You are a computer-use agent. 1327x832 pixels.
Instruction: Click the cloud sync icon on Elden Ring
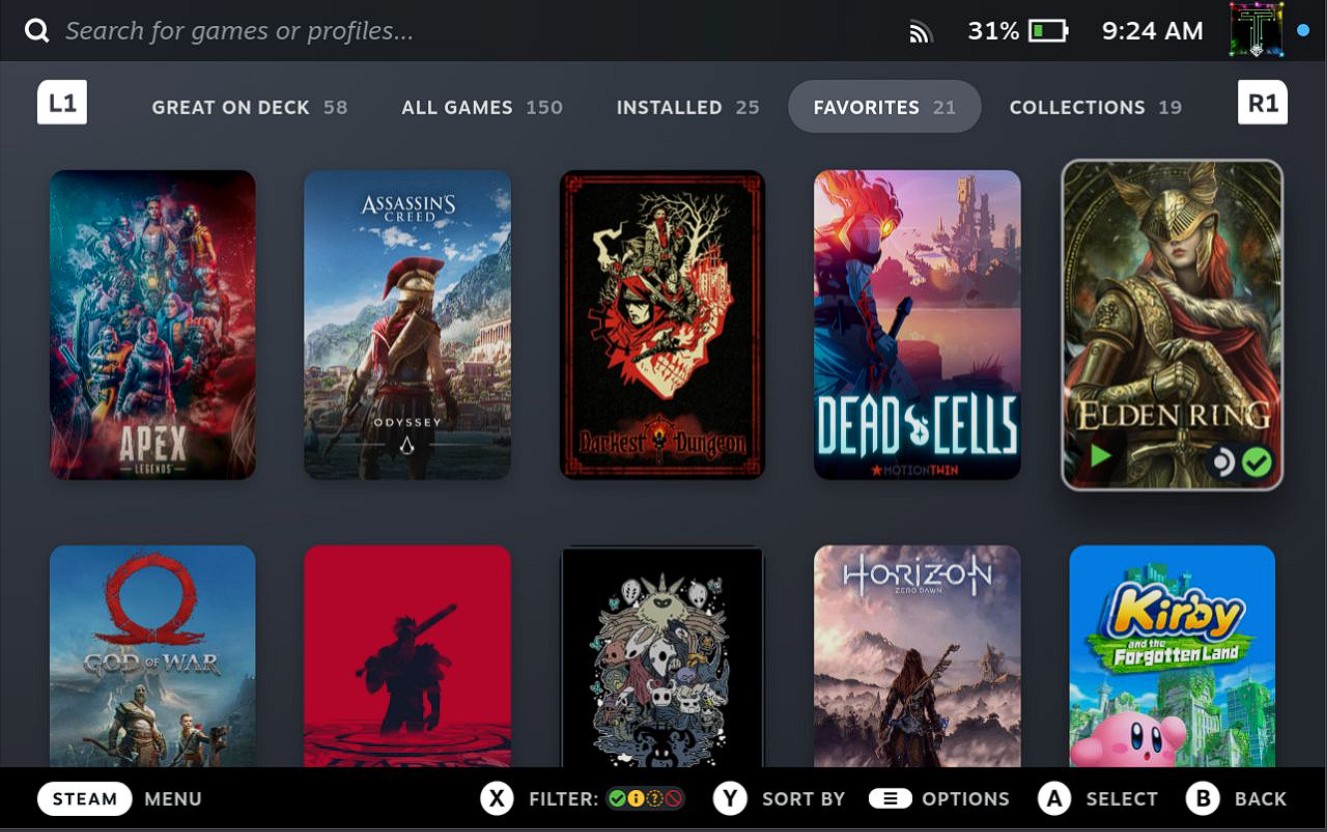pos(1224,460)
